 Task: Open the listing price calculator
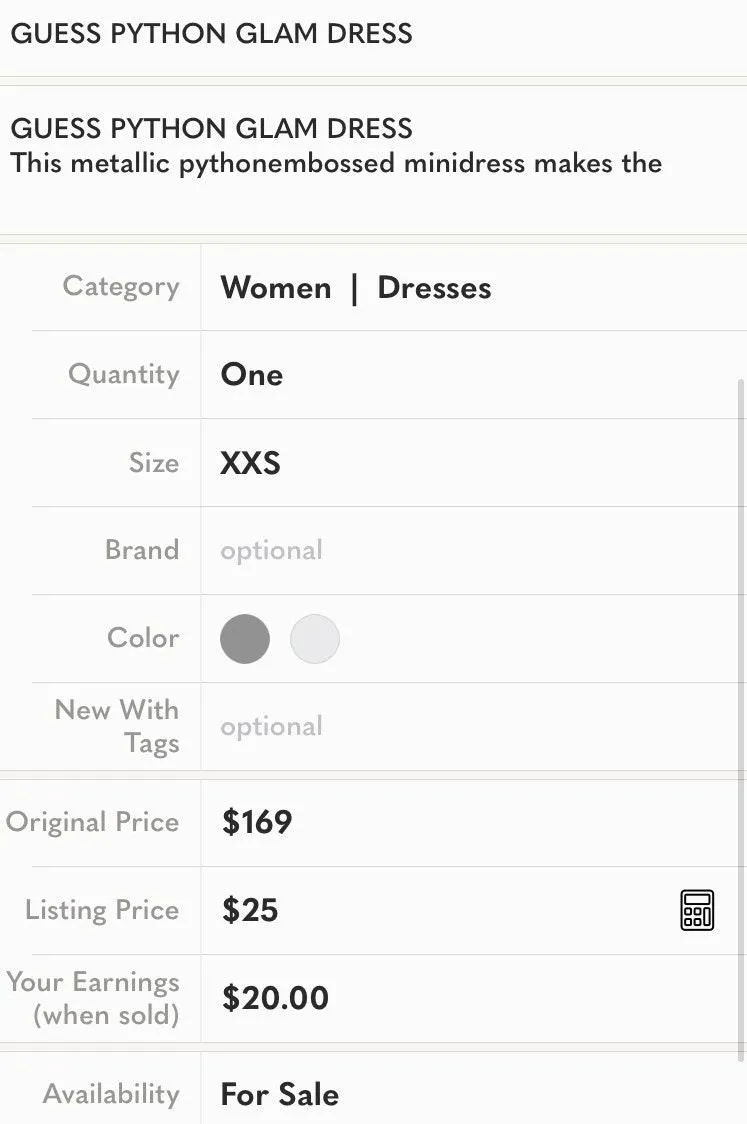pos(697,910)
